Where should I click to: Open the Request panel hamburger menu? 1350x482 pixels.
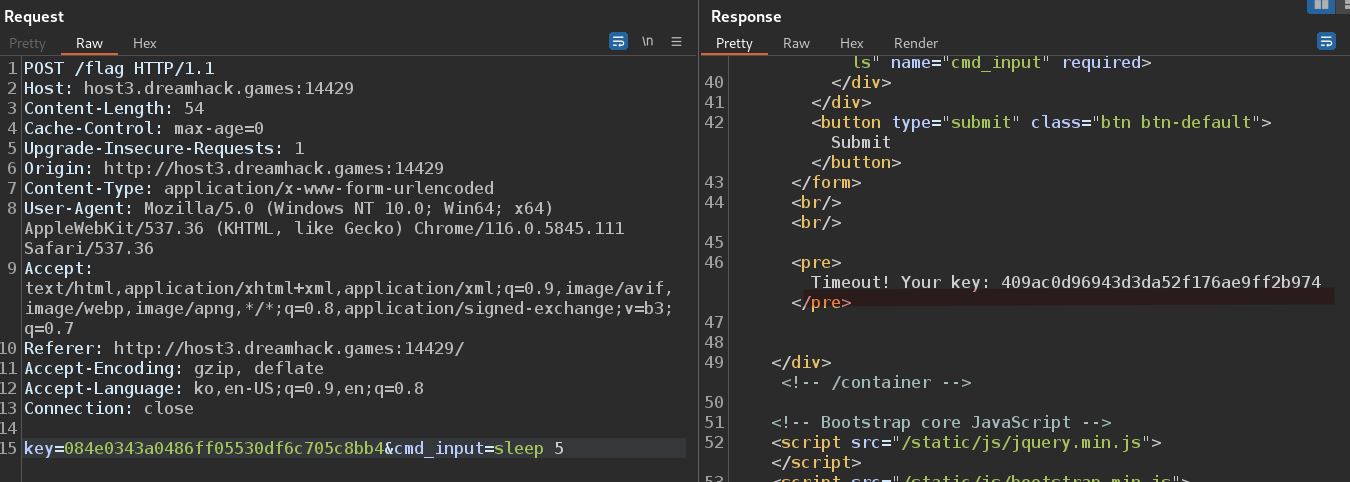click(676, 42)
